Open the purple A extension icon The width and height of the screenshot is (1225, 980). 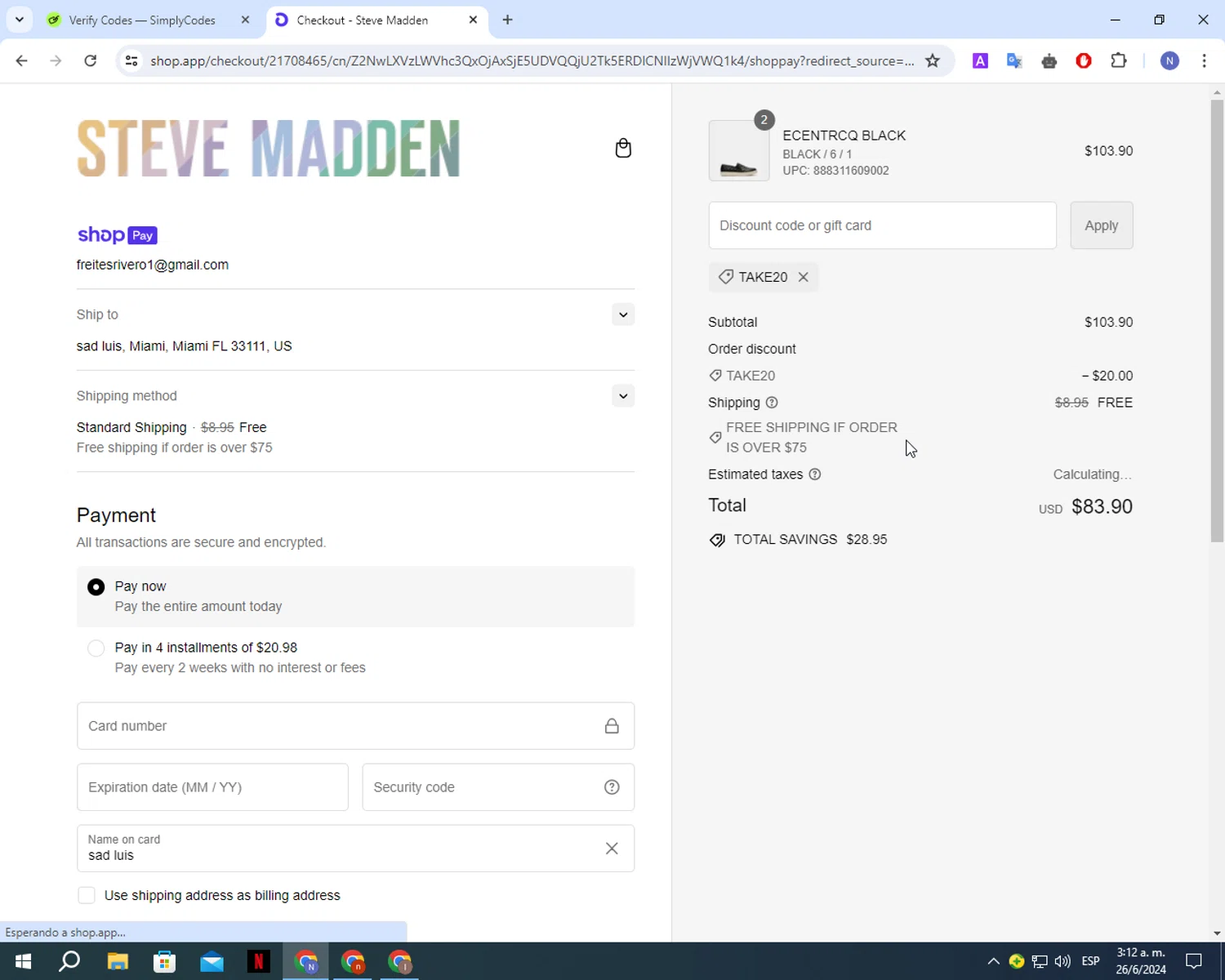(x=980, y=60)
